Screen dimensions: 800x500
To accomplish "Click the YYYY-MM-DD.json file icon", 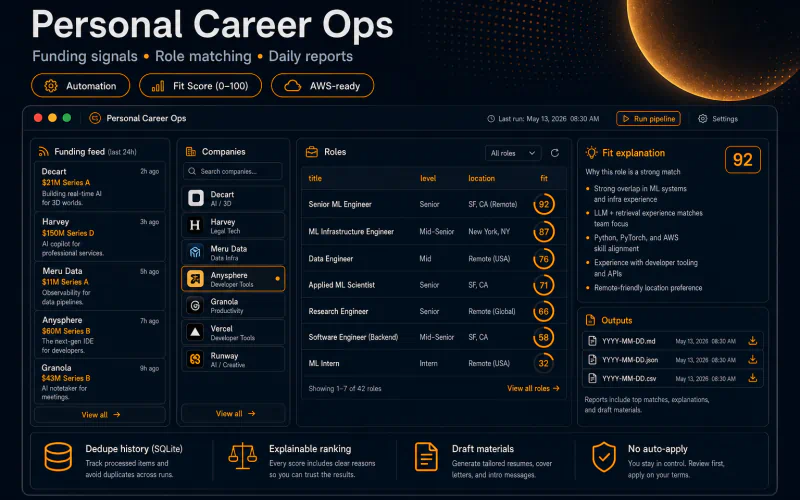I will click(592, 360).
